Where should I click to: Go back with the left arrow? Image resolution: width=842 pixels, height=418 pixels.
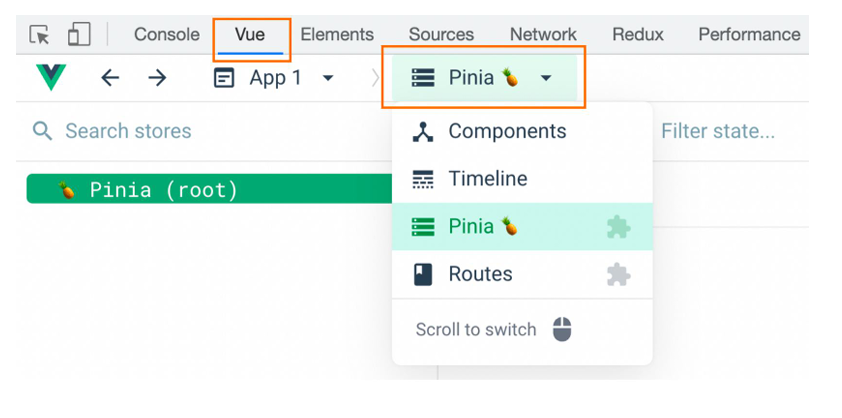(110, 78)
